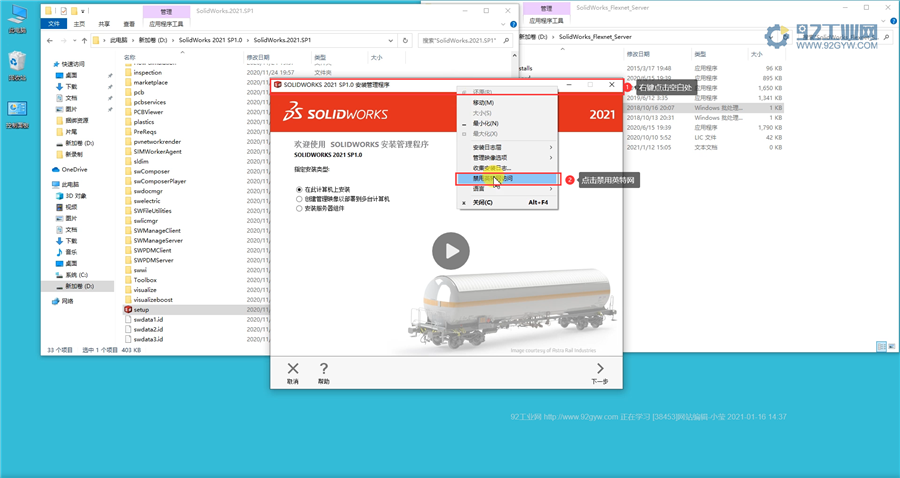
Task: Open the File tab in Explorer ribbon
Action: pos(54,24)
